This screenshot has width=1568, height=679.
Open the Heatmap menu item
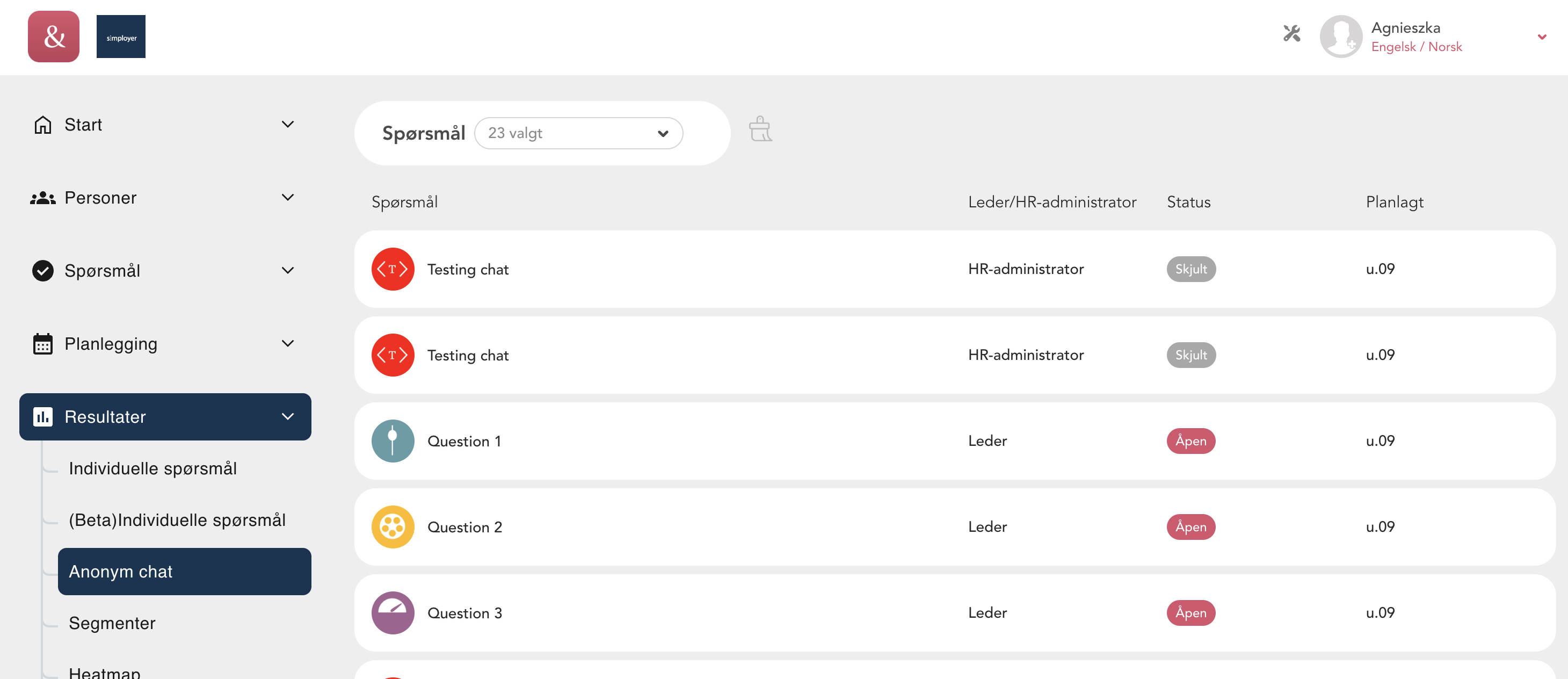[x=105, y=673]
